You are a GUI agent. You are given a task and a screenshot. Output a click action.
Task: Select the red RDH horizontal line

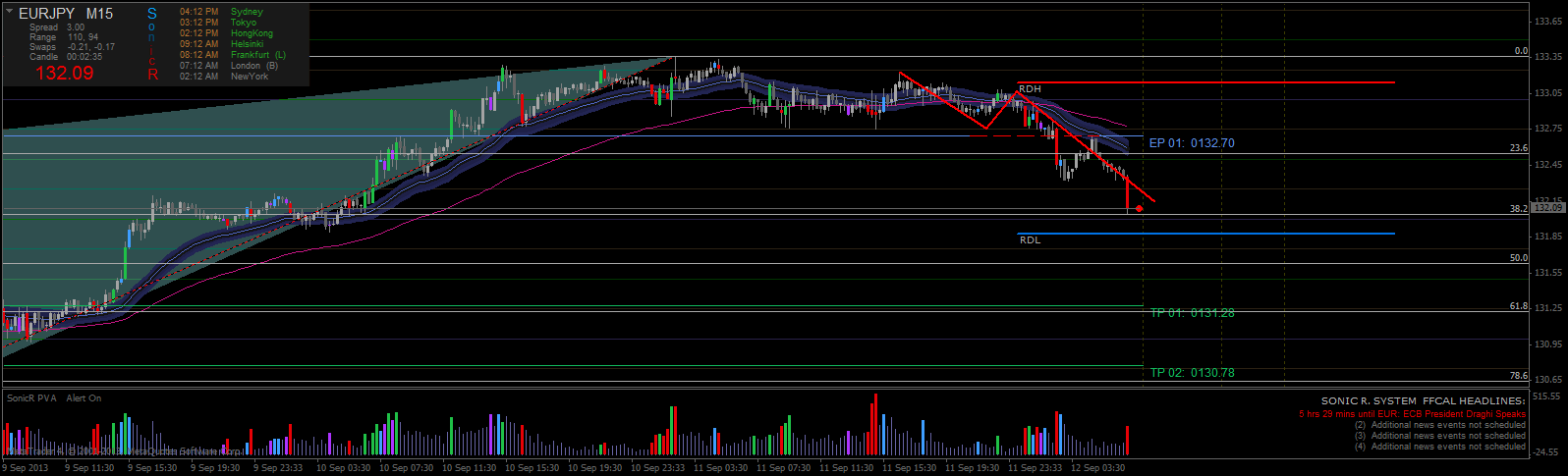point(1205,82)
